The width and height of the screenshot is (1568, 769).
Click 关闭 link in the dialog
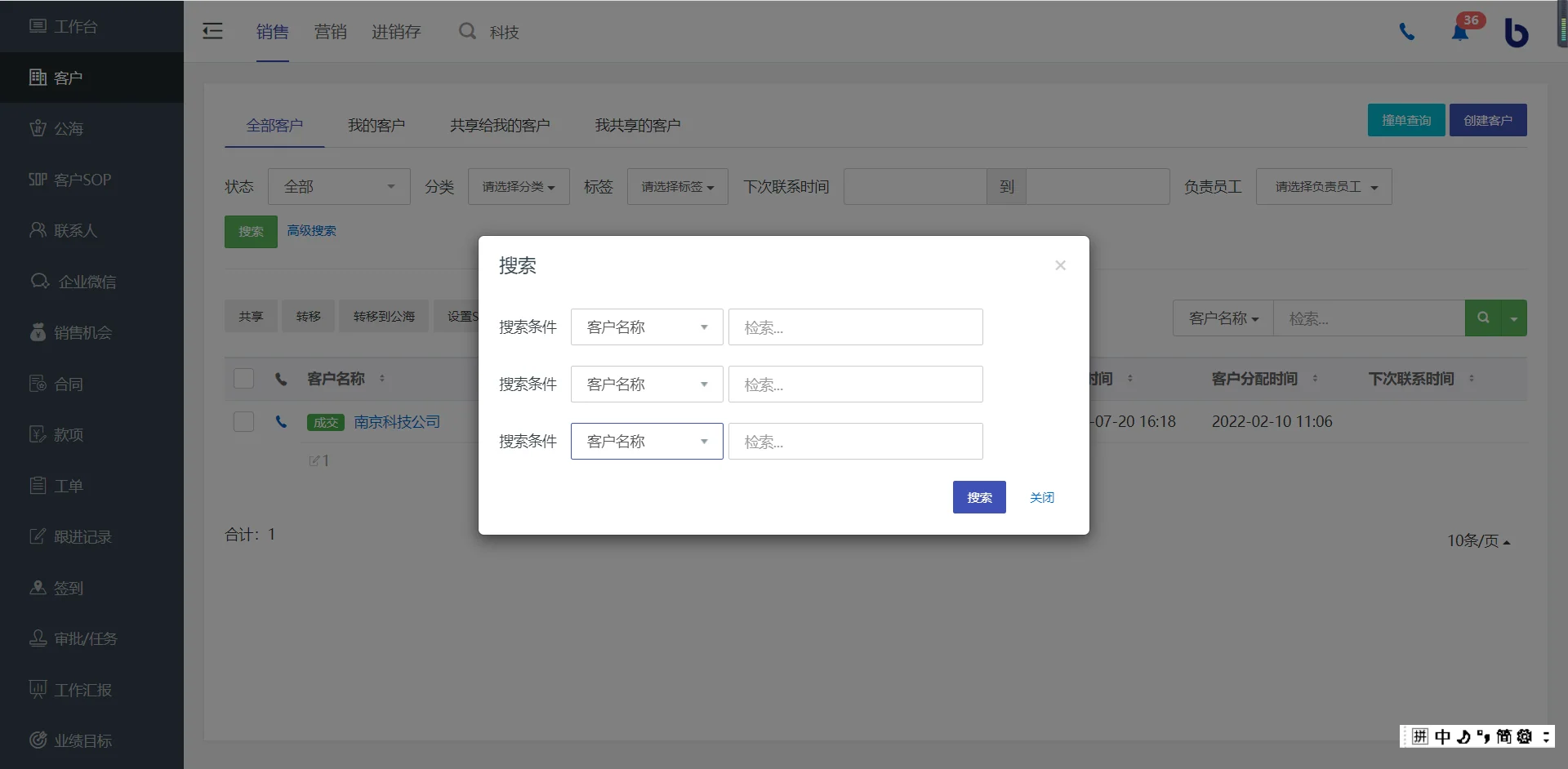(1042, 497)
